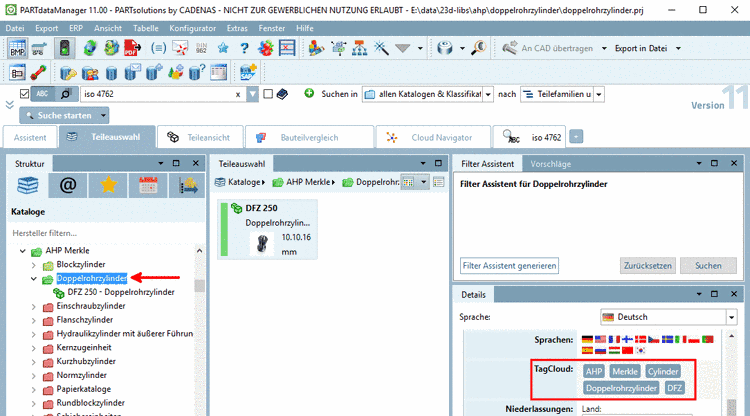This screenshot has height=416, width=750.
Task: Click the shopping cart toolbar icon
Action: point(39,48)
